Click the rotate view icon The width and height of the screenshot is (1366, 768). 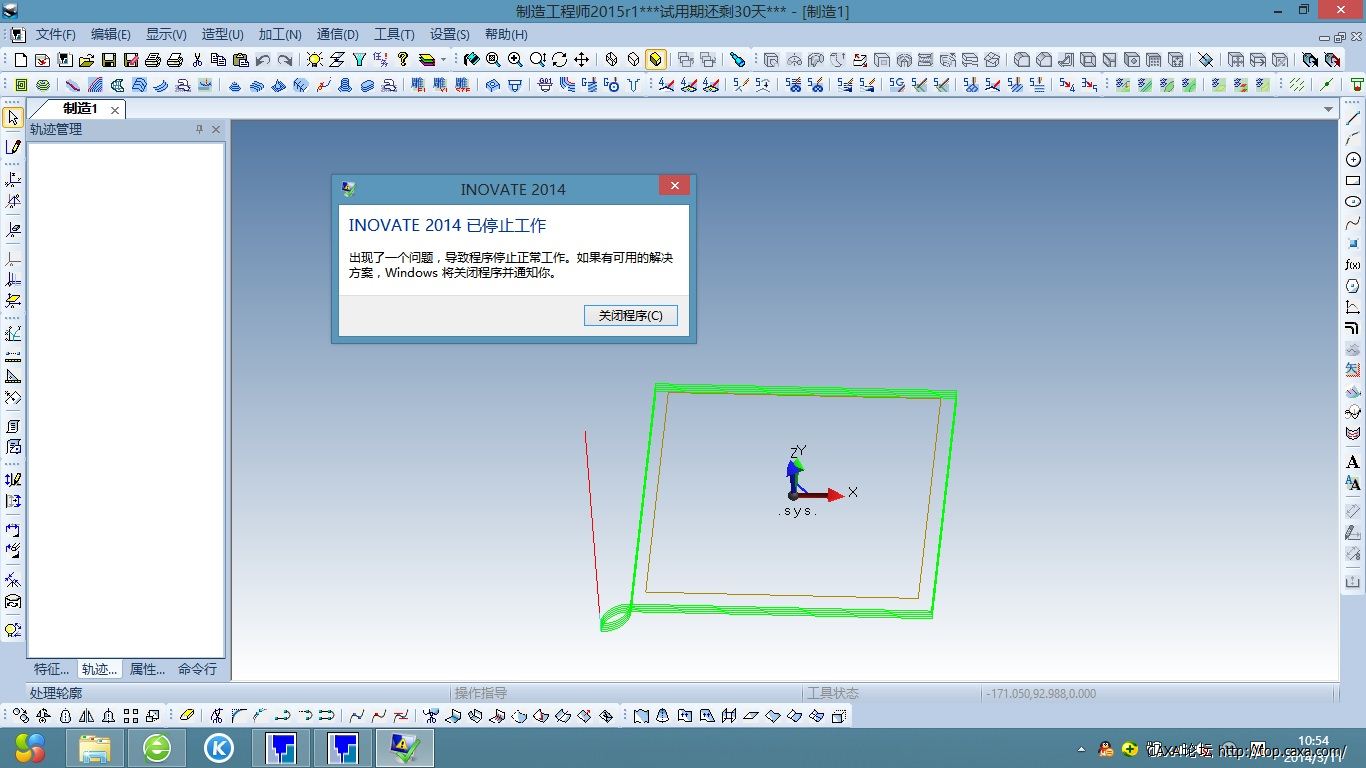pyautogui.click(x=559, y=60)
